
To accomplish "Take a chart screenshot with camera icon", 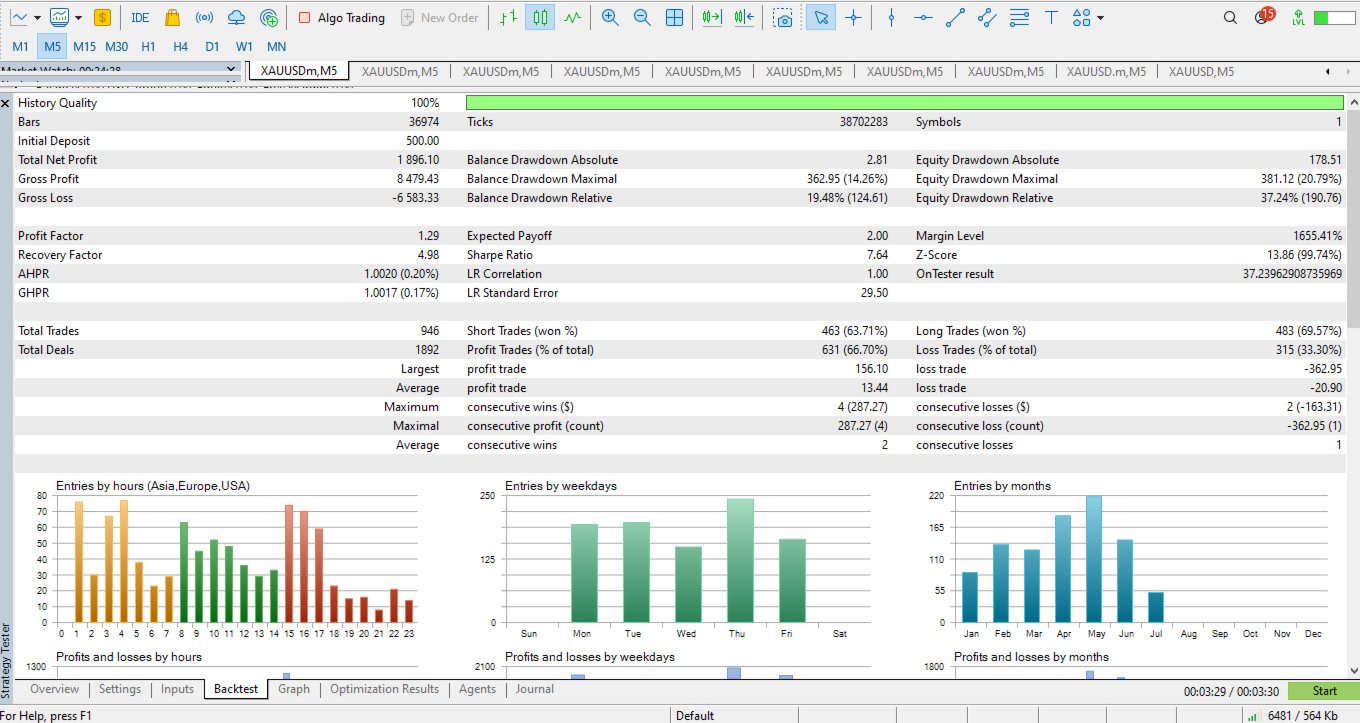I will [785, 18].
